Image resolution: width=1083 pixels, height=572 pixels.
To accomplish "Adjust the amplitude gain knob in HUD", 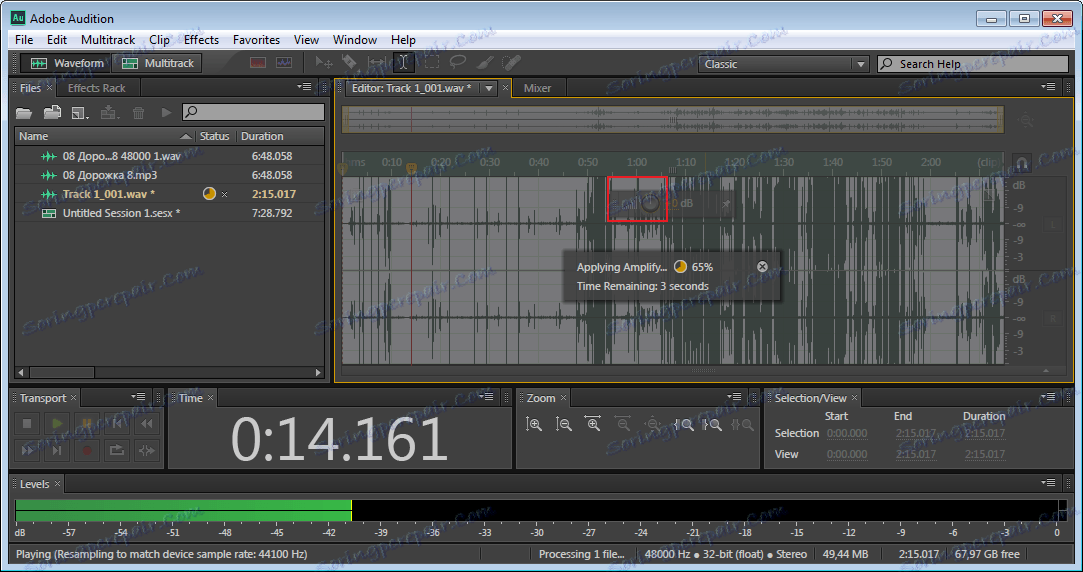I will [x=649, y=204].
